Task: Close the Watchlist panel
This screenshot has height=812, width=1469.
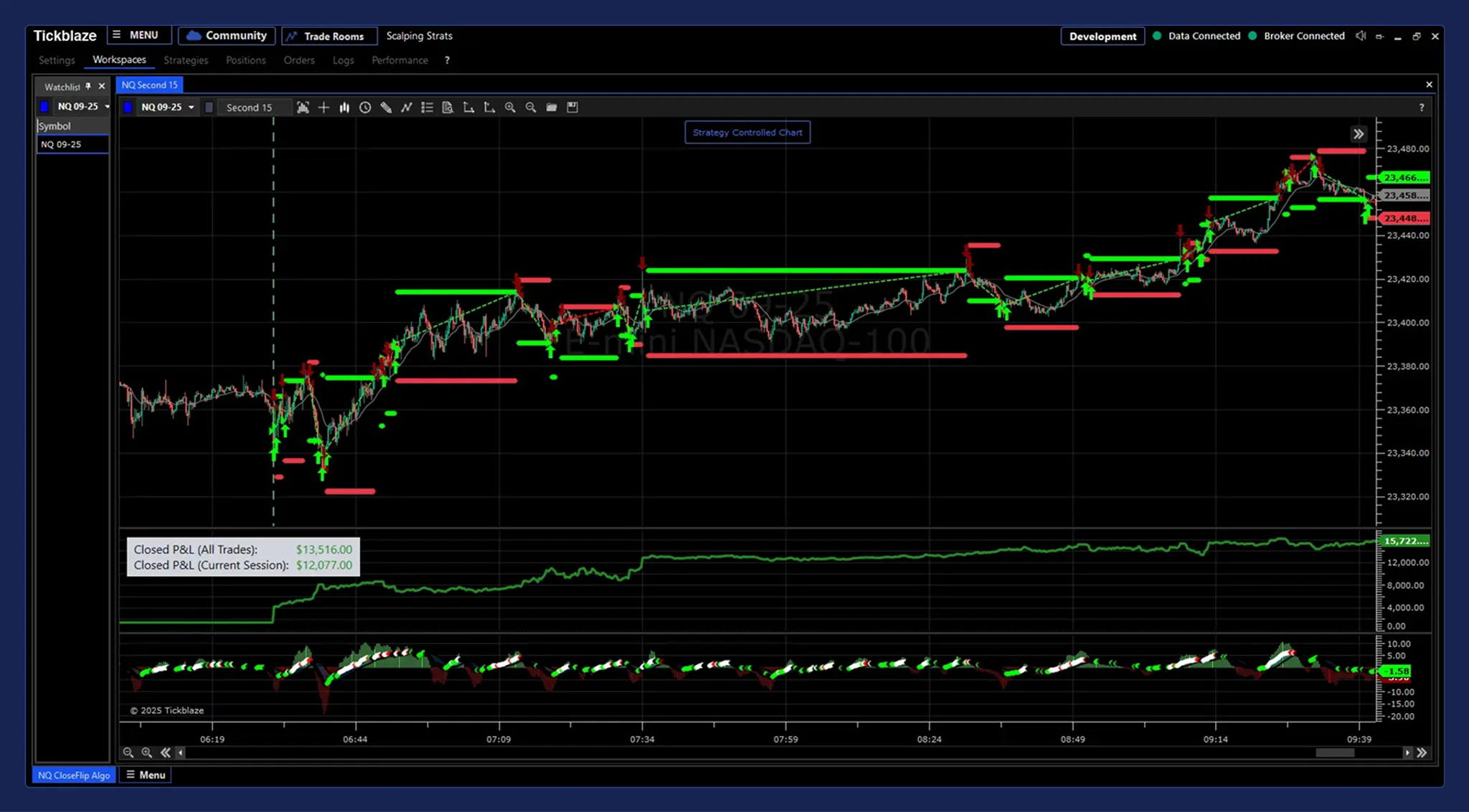Action: [x=102, y=86]
